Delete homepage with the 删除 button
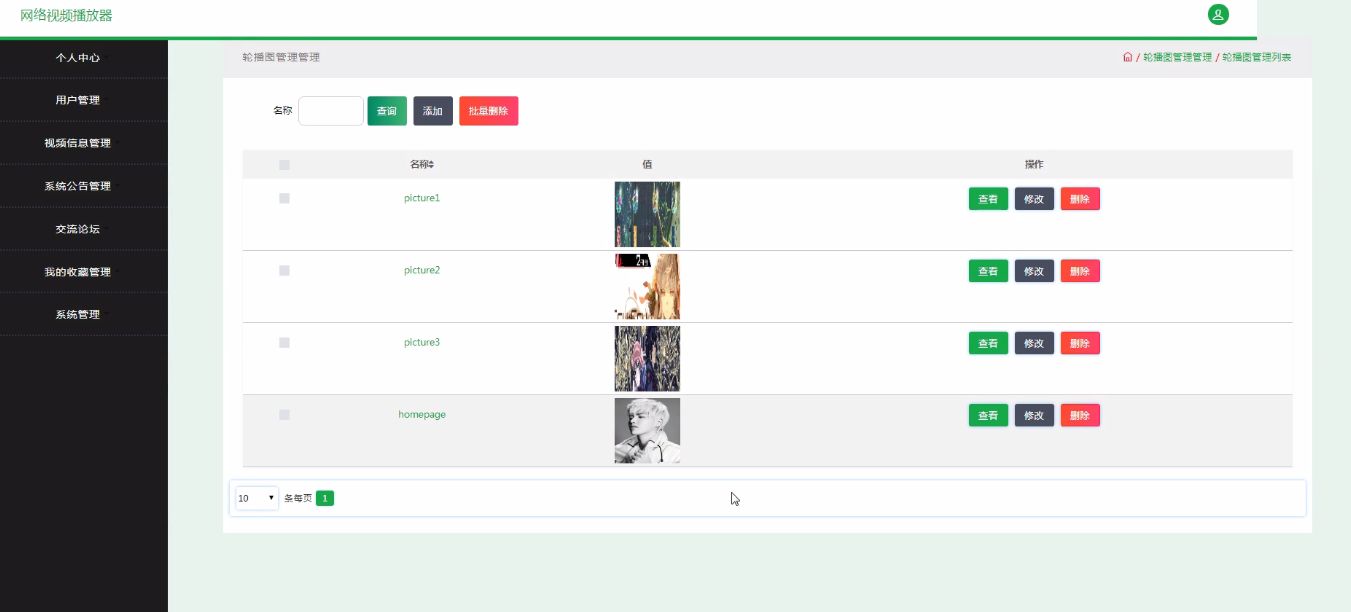The height and width of the screenshot is (612, 1351). click(1080, 415)
